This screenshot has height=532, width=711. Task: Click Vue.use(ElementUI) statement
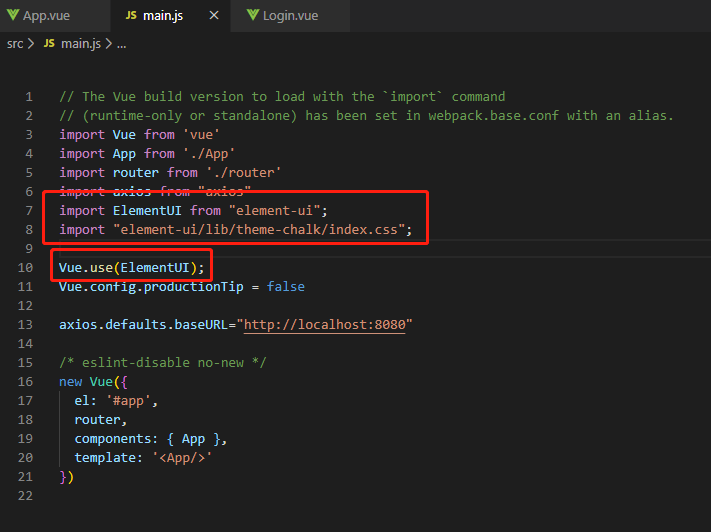131,268
